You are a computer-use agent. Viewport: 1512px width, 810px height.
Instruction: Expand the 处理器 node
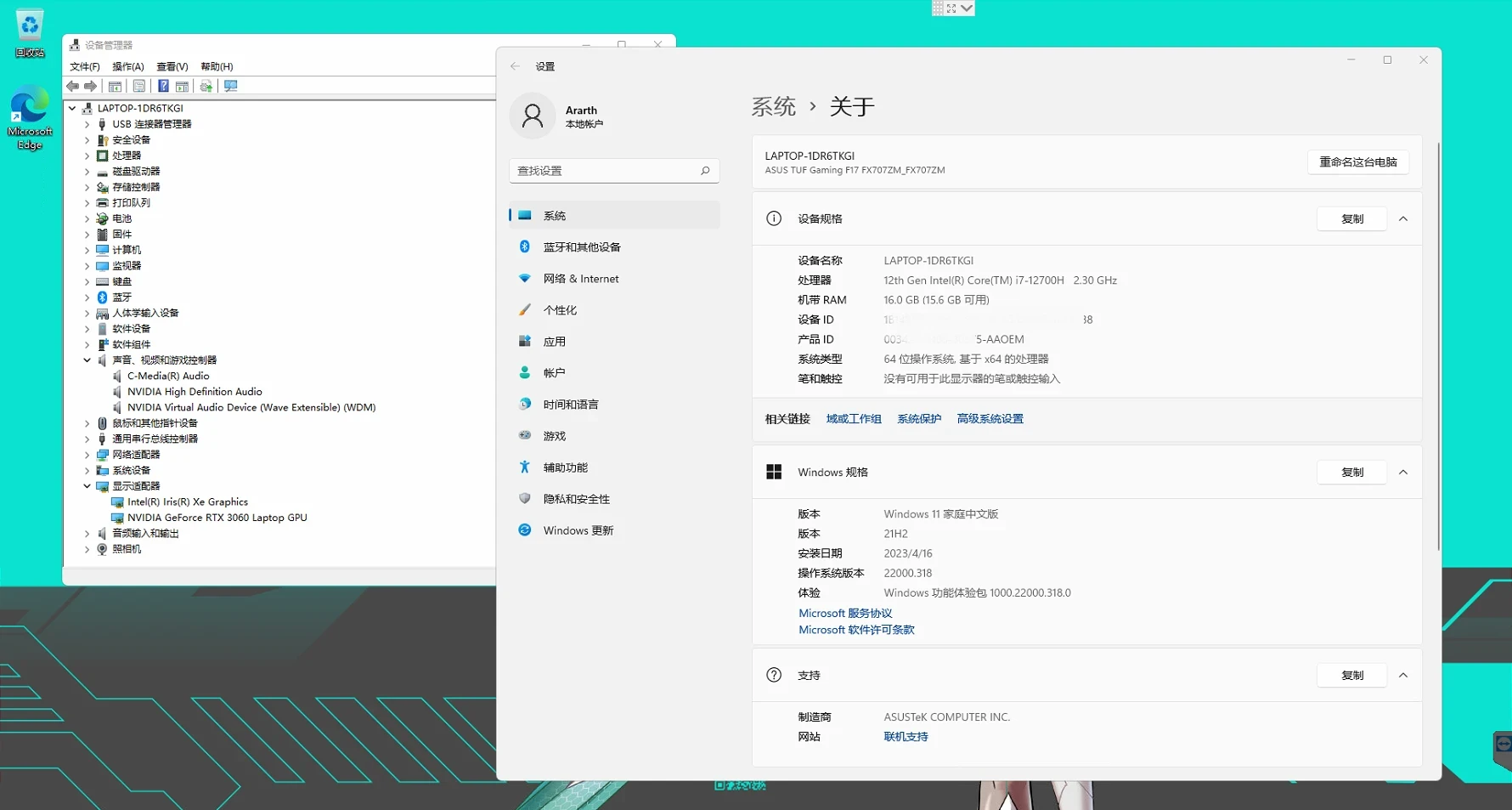87,156
